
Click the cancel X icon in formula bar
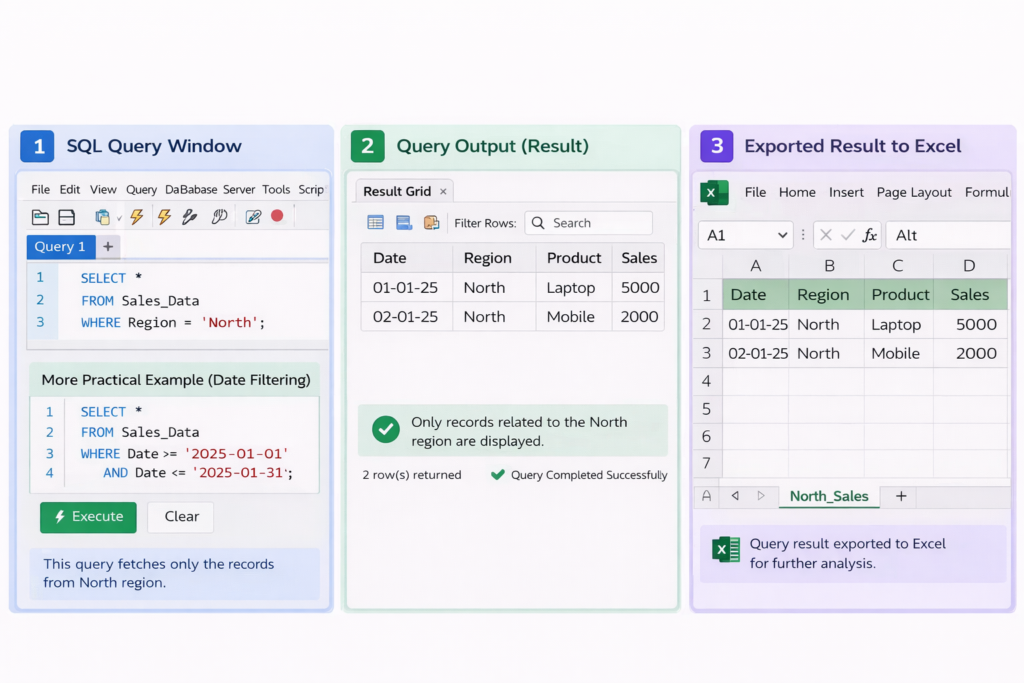click(x=825, y=235)
